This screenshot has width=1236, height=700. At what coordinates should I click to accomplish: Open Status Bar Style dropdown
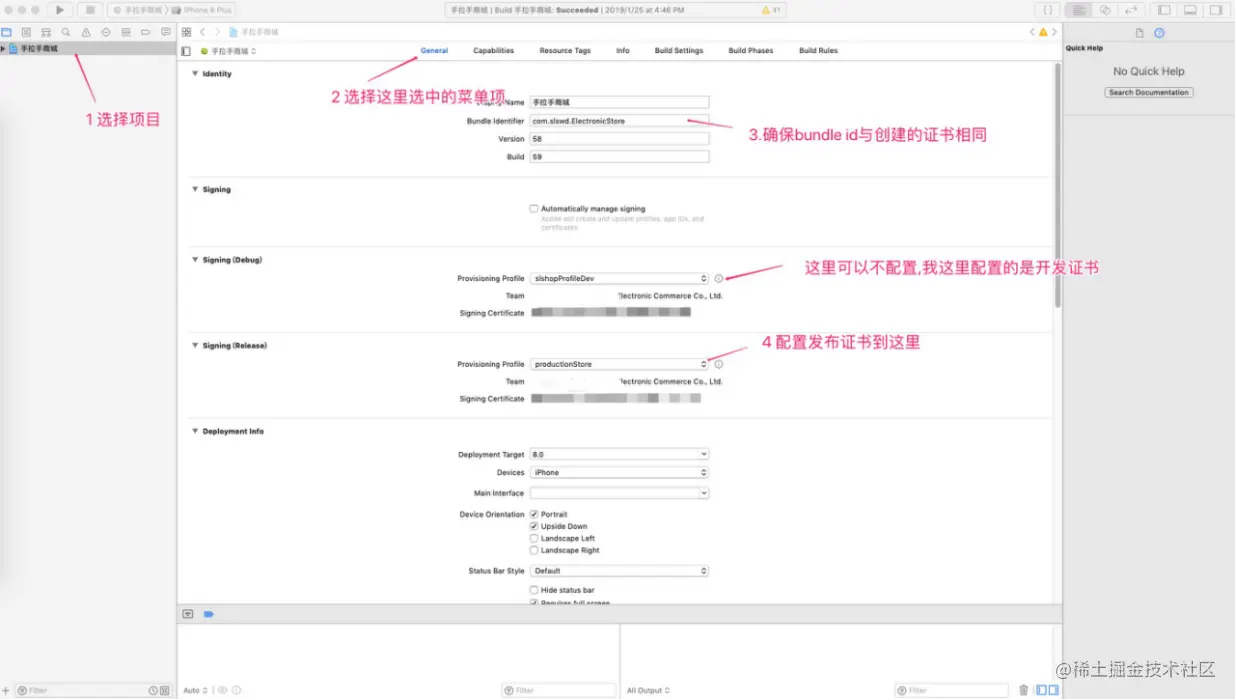tap(619, 571)
